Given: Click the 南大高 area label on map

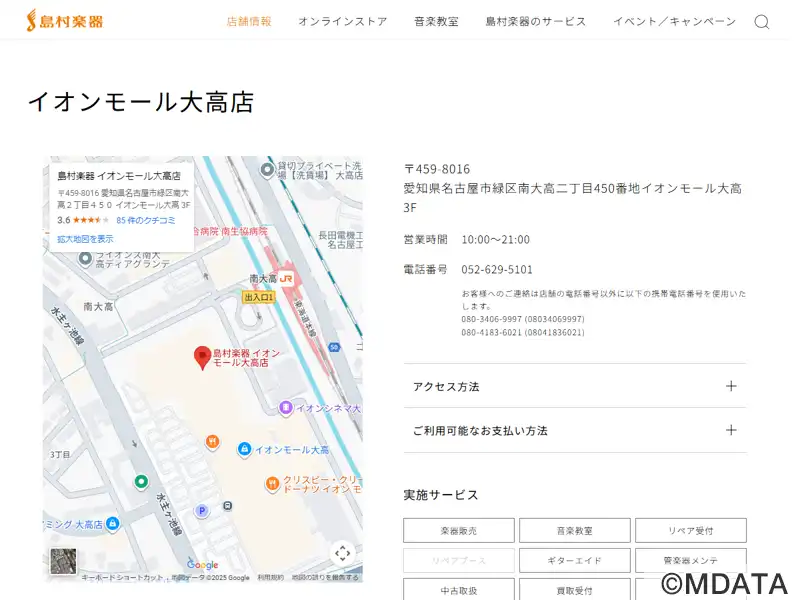Looking at the screenshot, I should tap(98, 307).
